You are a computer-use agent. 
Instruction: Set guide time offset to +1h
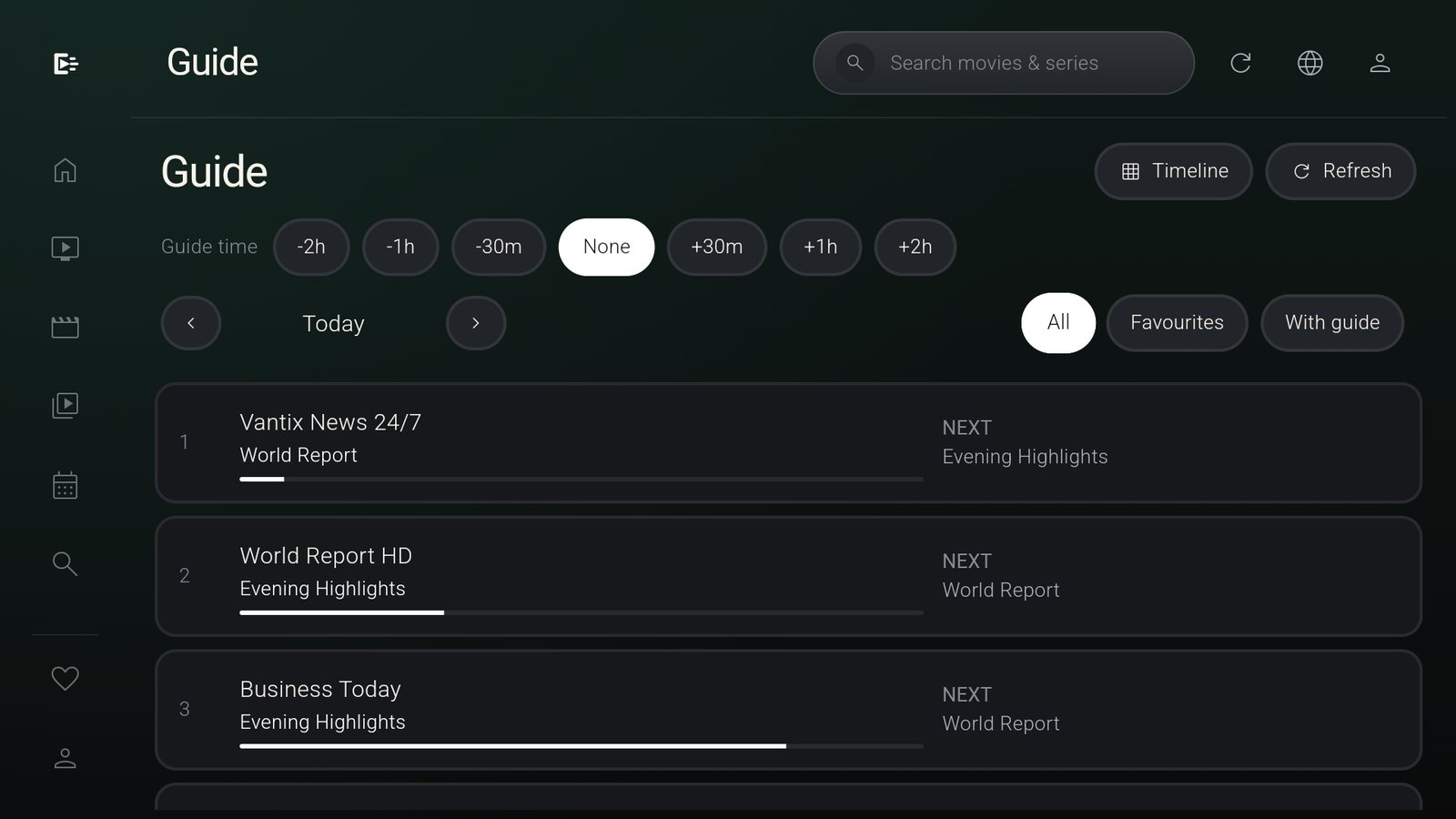pyautogui.click(x=821, y=247)
